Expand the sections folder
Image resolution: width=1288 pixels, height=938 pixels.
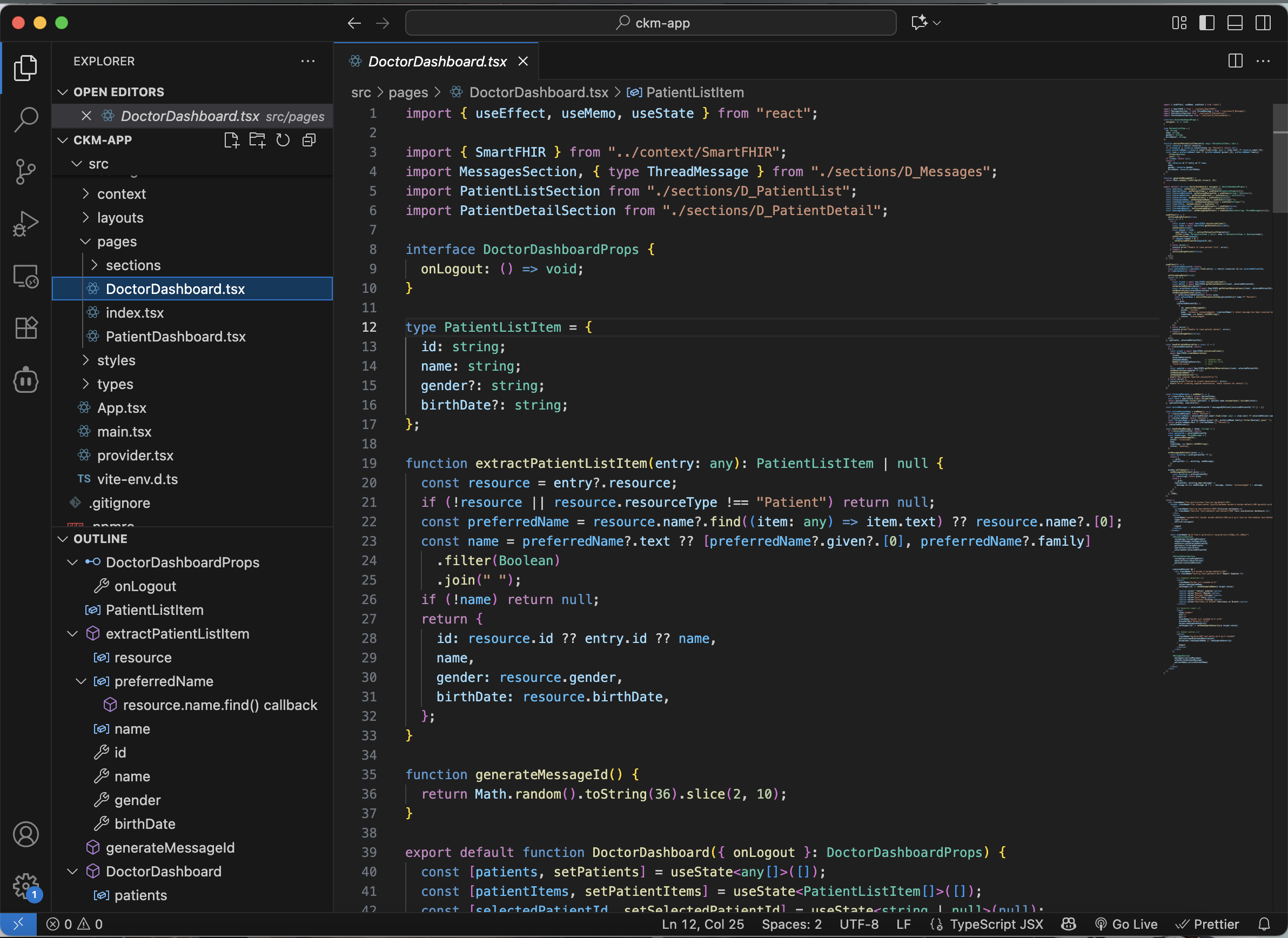coord(133,265)
